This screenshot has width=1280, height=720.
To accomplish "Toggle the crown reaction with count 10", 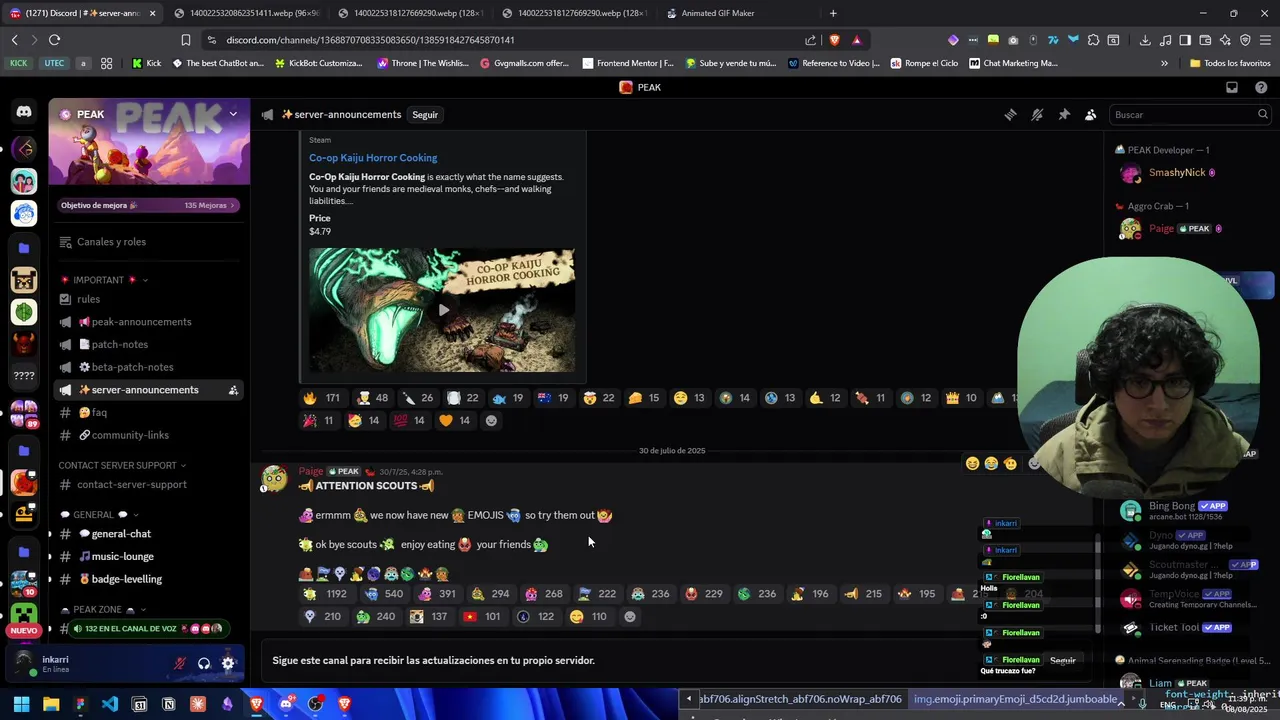I will 960,398.
